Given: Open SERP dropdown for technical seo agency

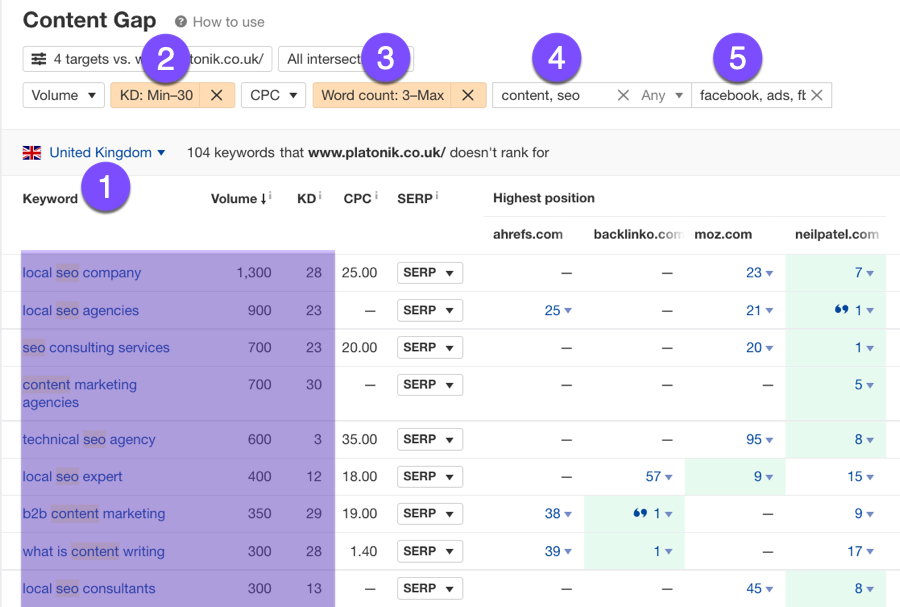Looking at the screenshot, I should 430,440.
